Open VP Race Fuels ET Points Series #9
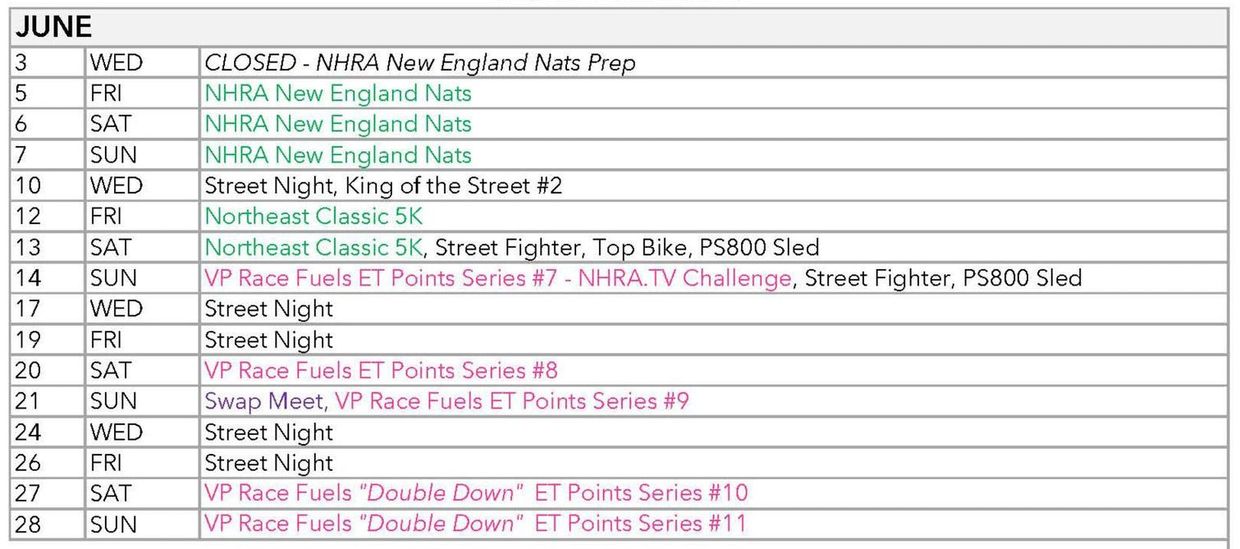The width and height of the screenshot is (1240, 549). click(511, 401)
